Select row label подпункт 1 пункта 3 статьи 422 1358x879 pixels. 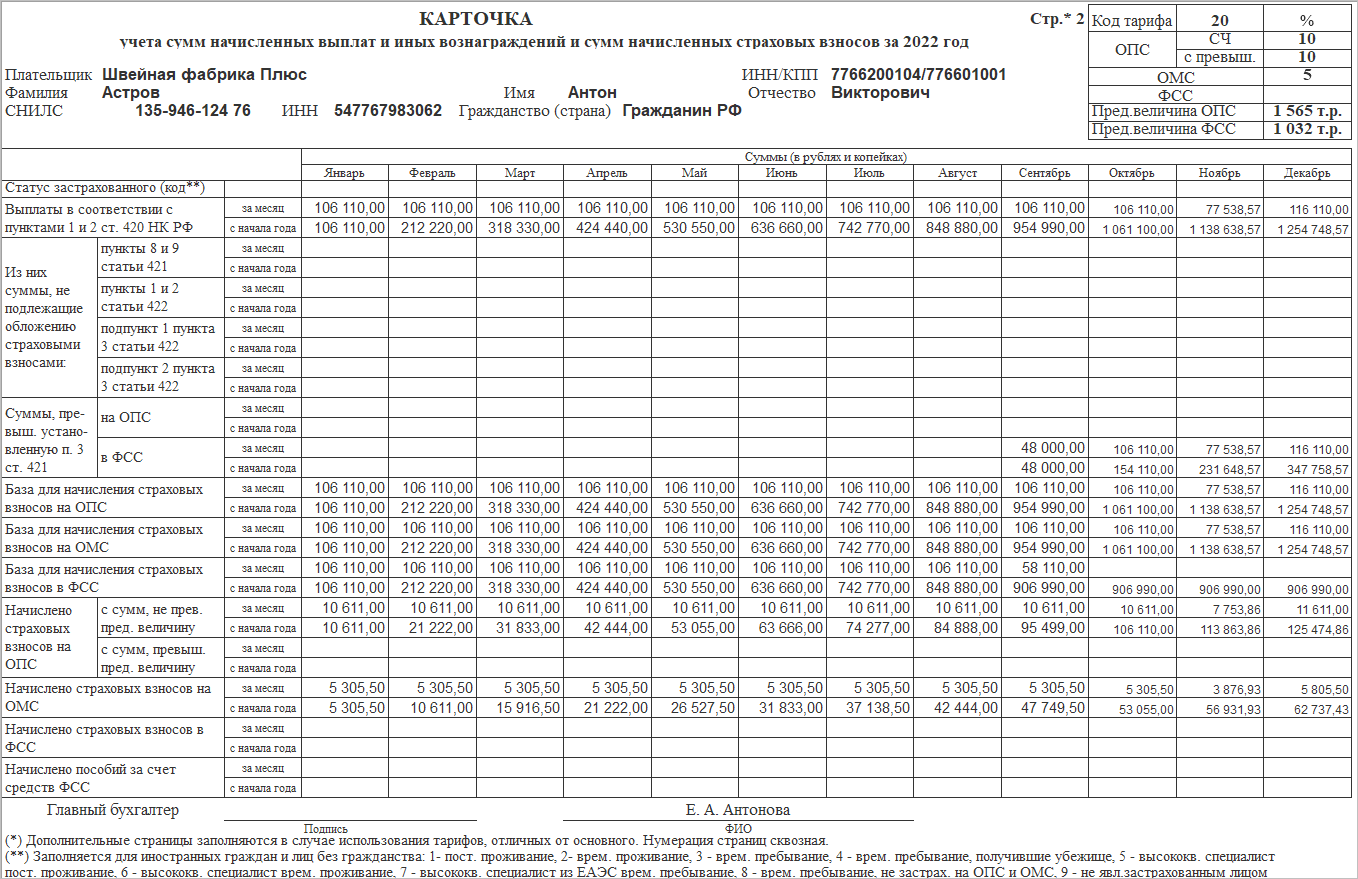160,338
